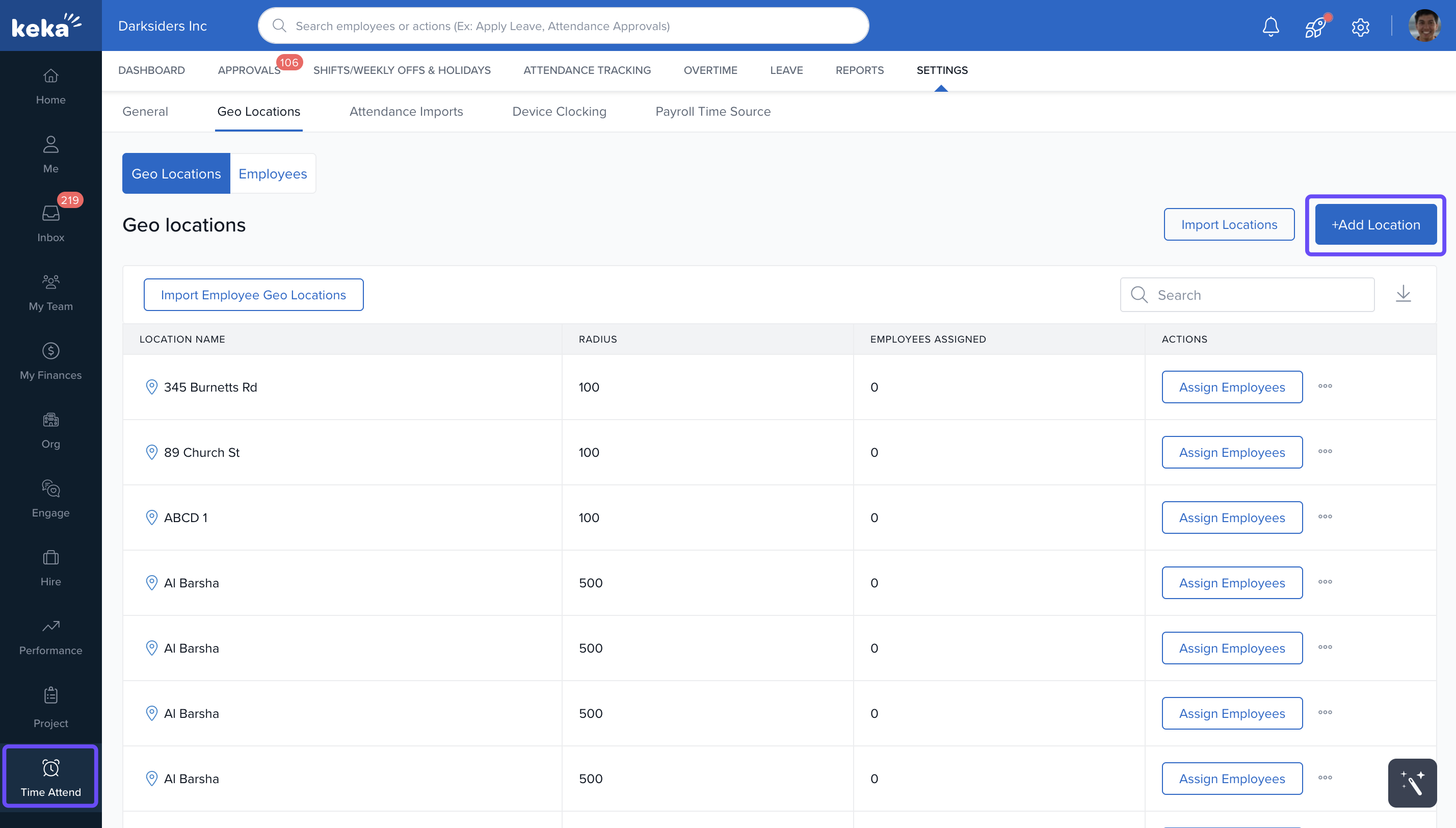1456x828 pixels.
Task: Open the Approvals menu tab
Action: (248, 70)
